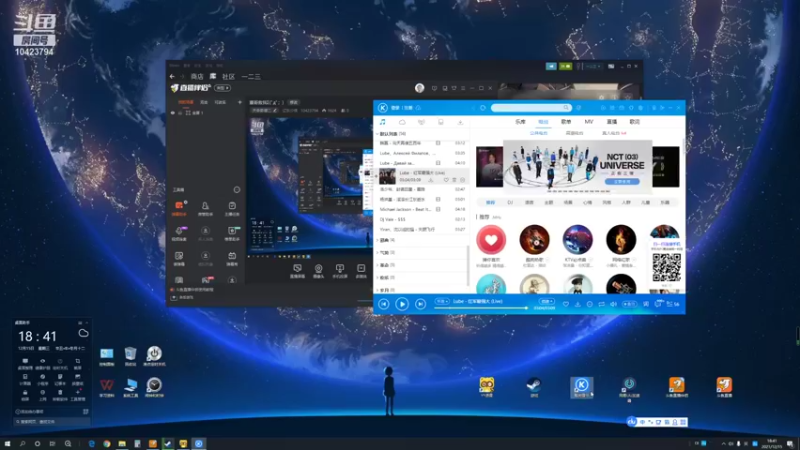This screenshot has width=800, height=450.
Task: Favorite the song using the player bar heart
Action: pyautogui.click(x=566, y=304)
